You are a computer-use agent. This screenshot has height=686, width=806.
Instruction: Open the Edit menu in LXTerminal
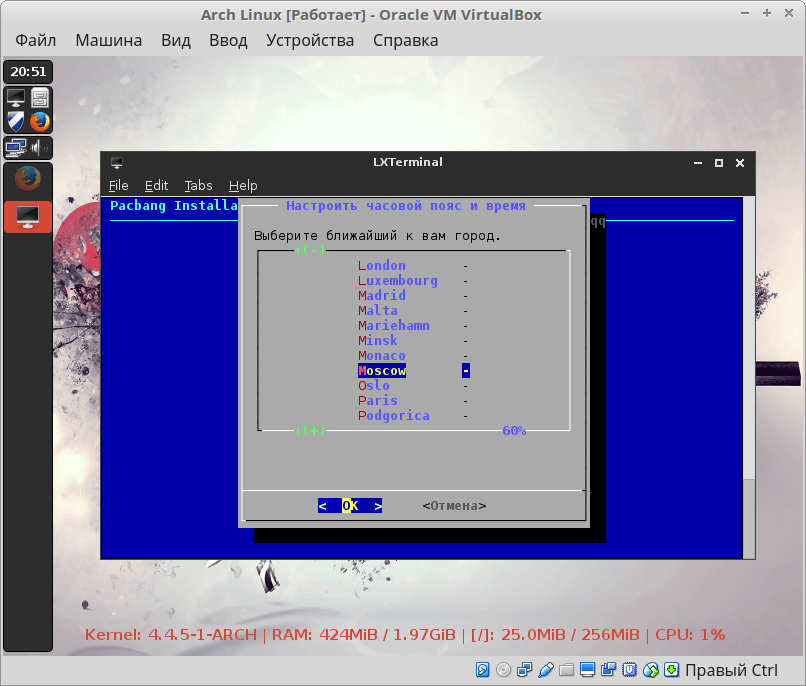click(156, 185)
